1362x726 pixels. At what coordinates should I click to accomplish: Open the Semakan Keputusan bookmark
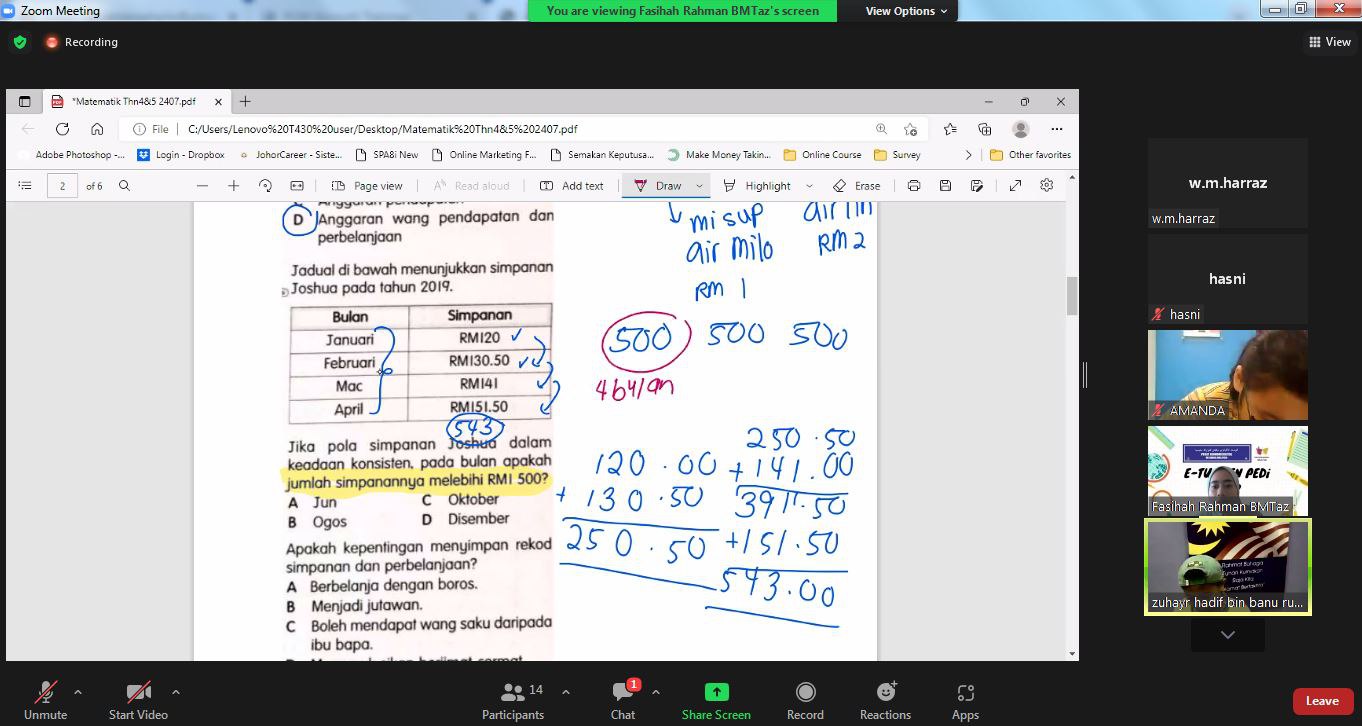[602, 155]
